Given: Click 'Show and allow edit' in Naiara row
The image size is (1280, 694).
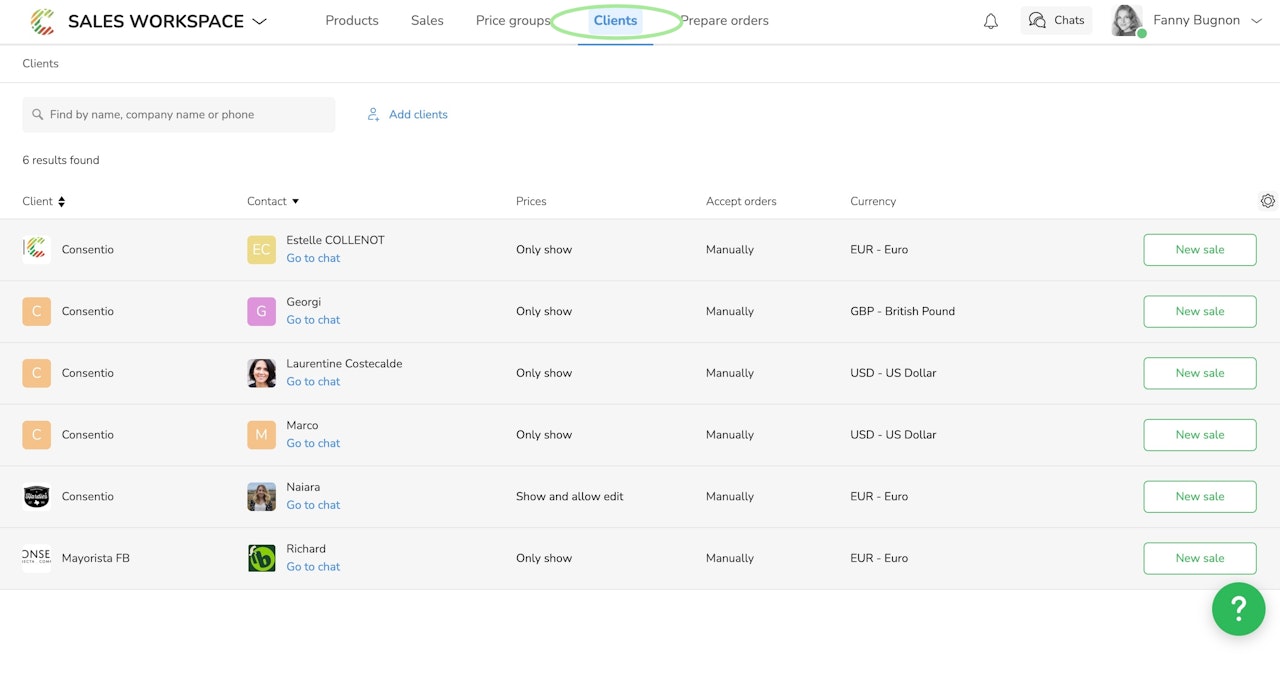Looking at the screenshot, I should [569, 496].
